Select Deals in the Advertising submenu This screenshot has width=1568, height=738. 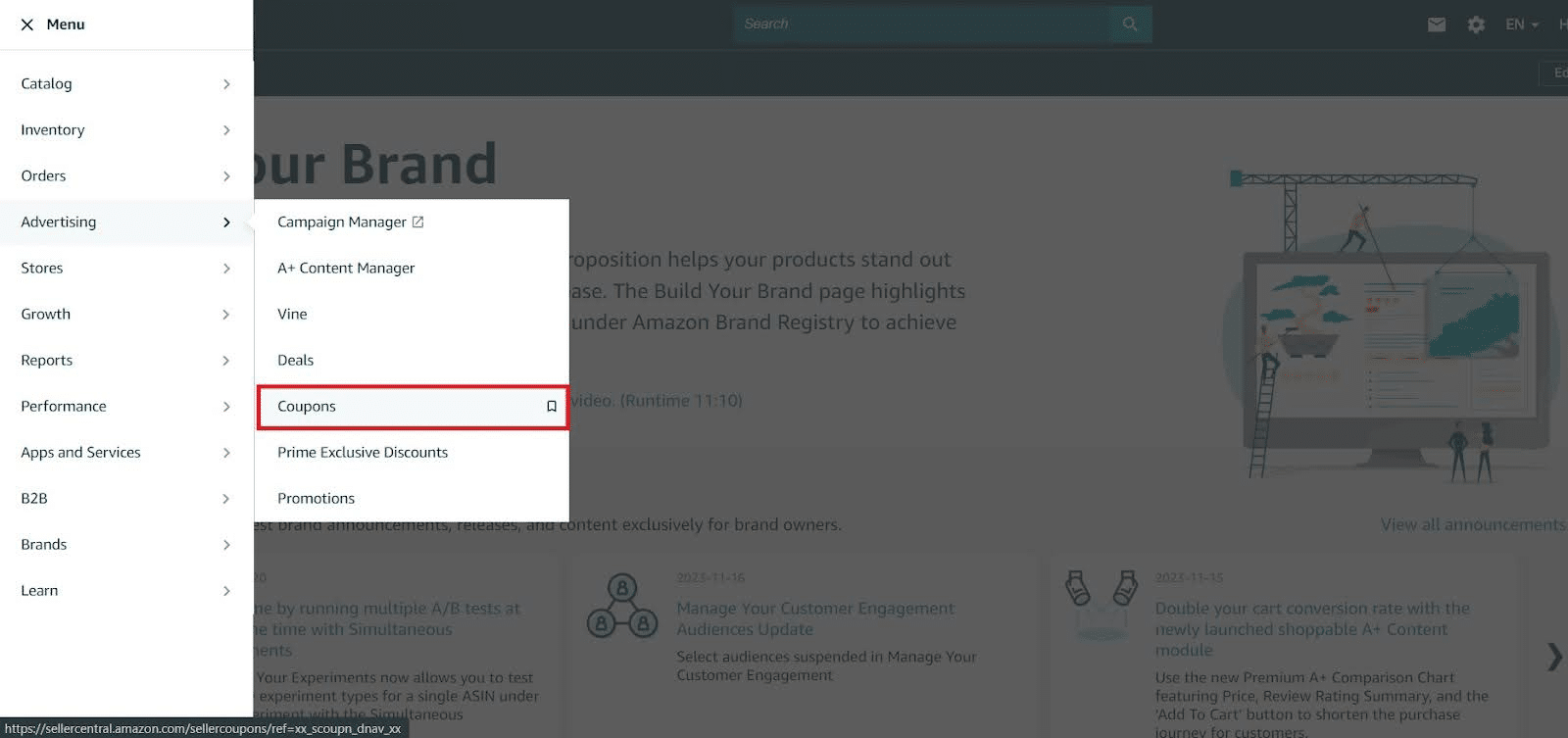click(x=295, y=361)
